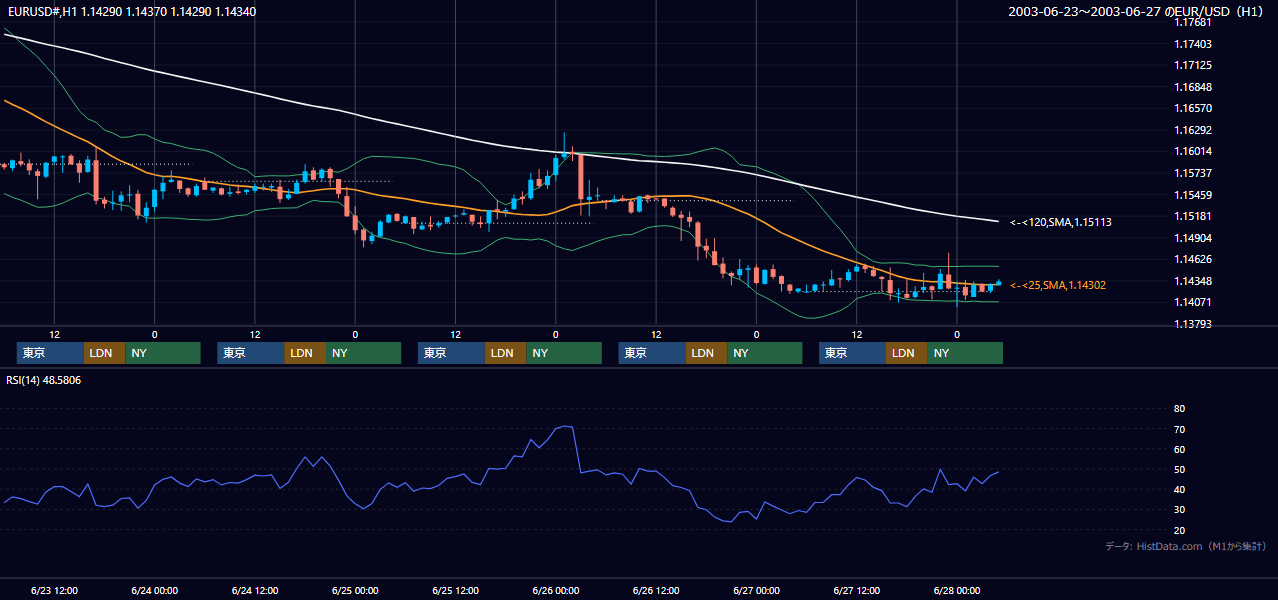Click the LDN session block for 6/25

[506, 353]
